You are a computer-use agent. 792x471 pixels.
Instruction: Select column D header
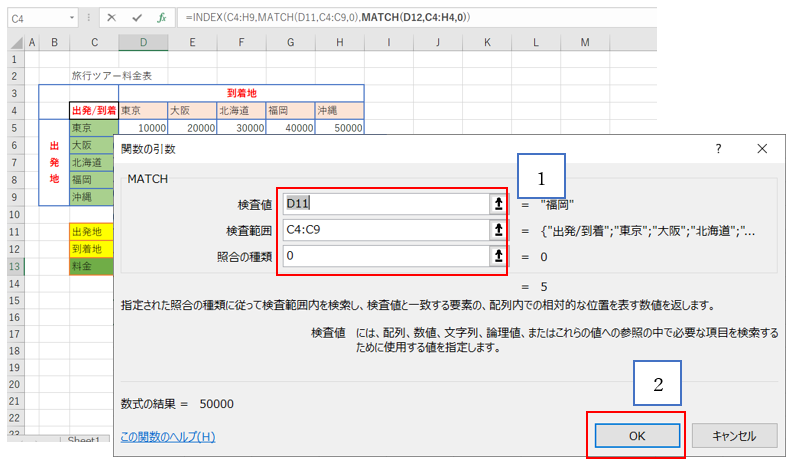(x=142, y=41)
